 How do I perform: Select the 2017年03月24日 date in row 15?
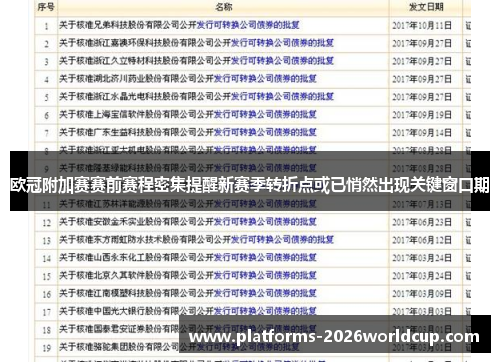point(422,276)
